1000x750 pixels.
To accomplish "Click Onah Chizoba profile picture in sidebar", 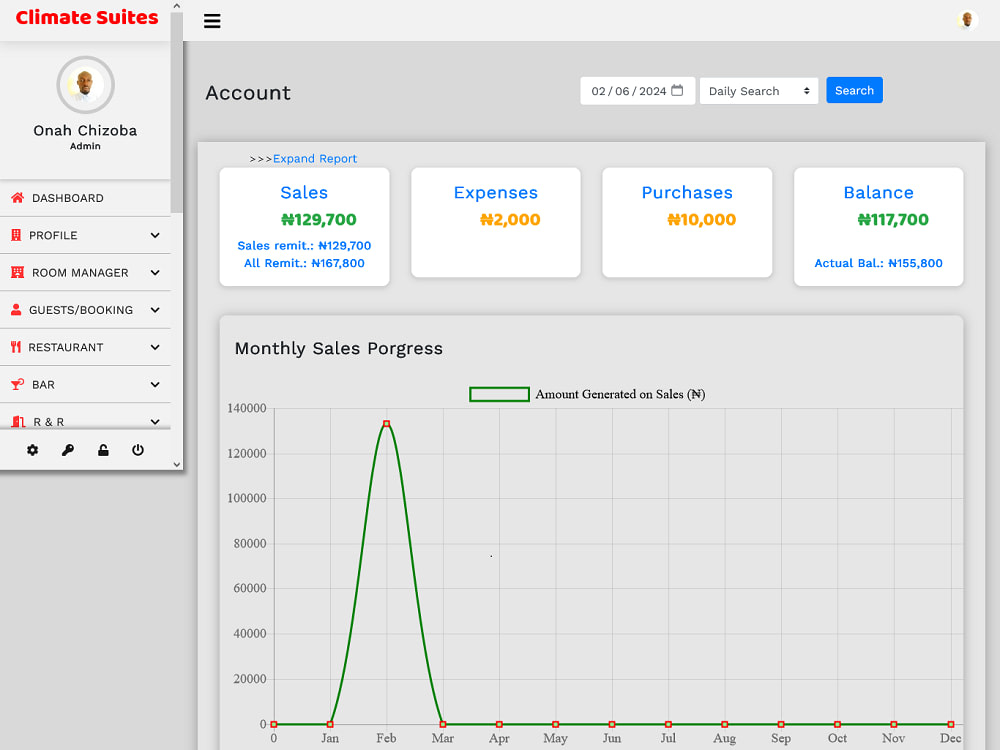I will pyautogui.click(x=85, y=85).
